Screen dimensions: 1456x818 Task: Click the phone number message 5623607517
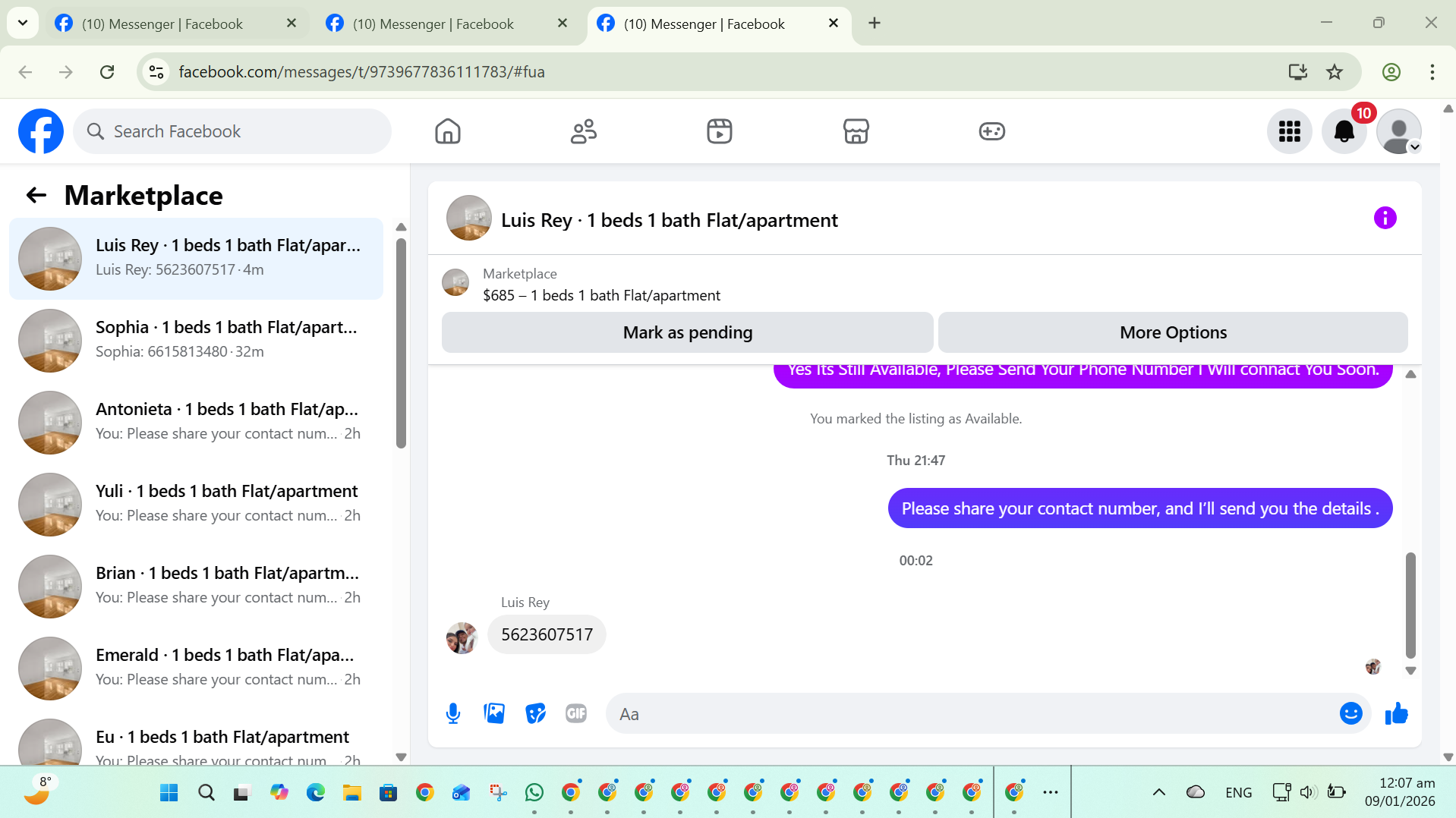tap(547, 634)
